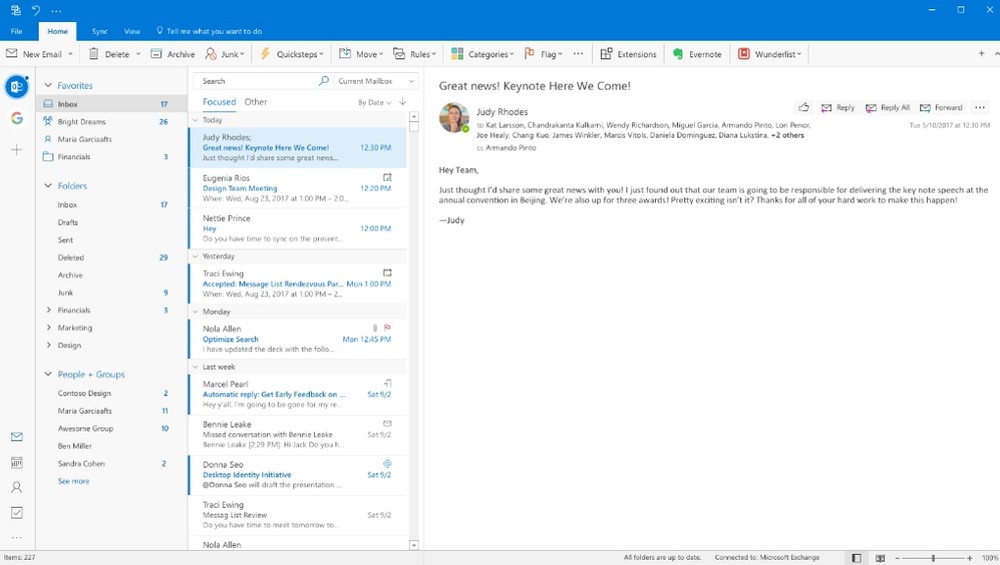Screen dimensions: 1000x565
Task: Toggle the flag on Nola Allen's message
Action: (387, 328)
